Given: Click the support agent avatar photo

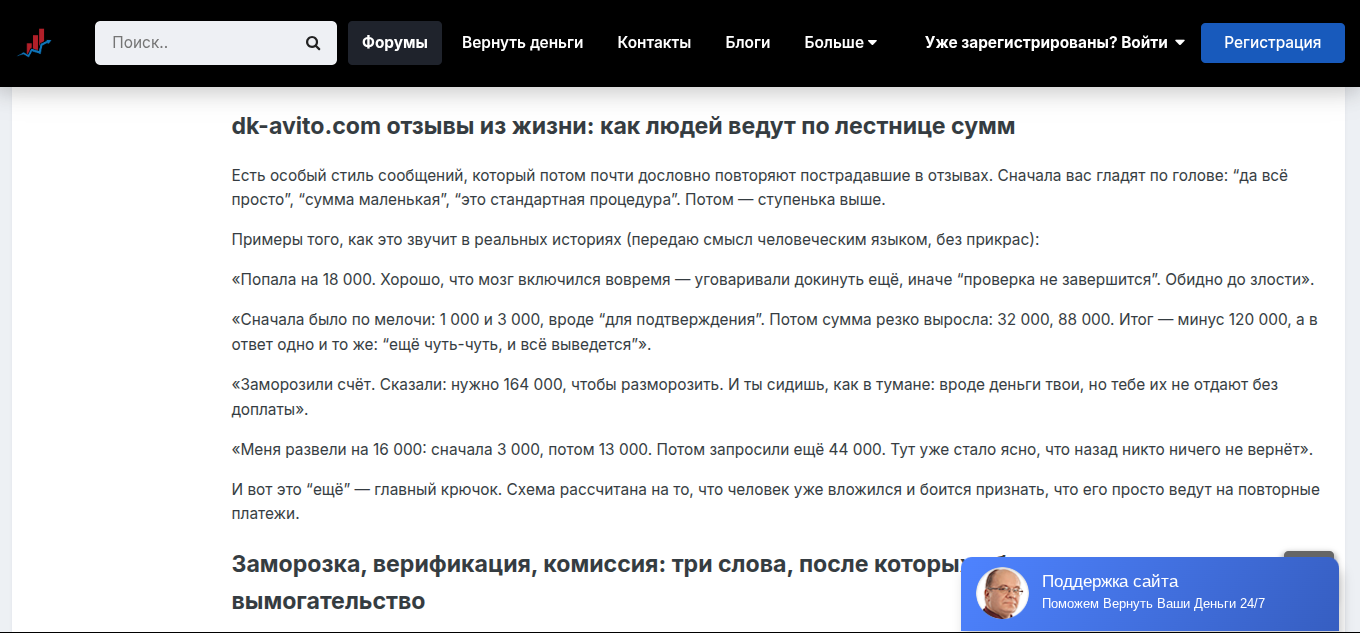Looking at the screenshot, I should pos(1002,593).
